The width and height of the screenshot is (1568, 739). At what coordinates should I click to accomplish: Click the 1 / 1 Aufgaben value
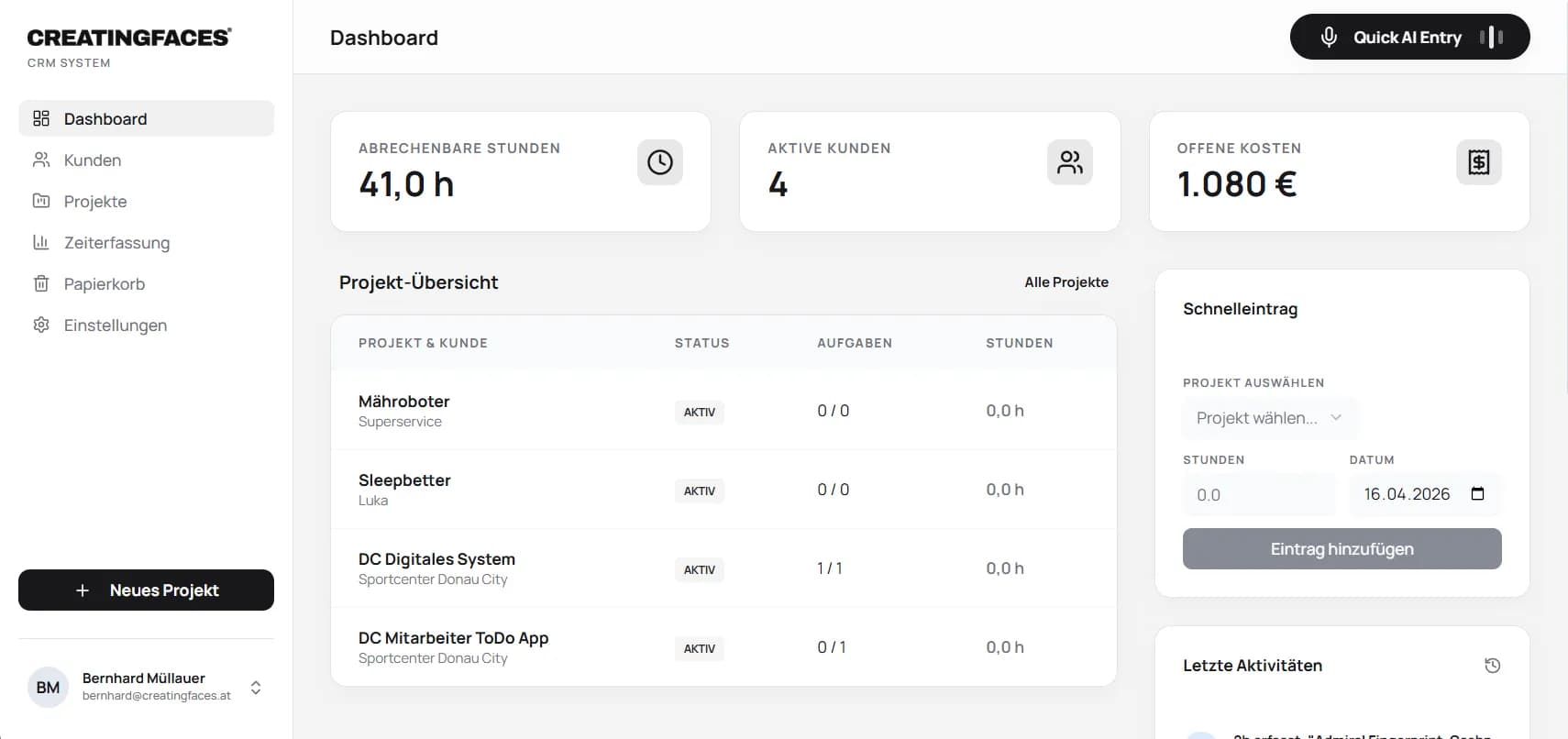click(830, 568)
